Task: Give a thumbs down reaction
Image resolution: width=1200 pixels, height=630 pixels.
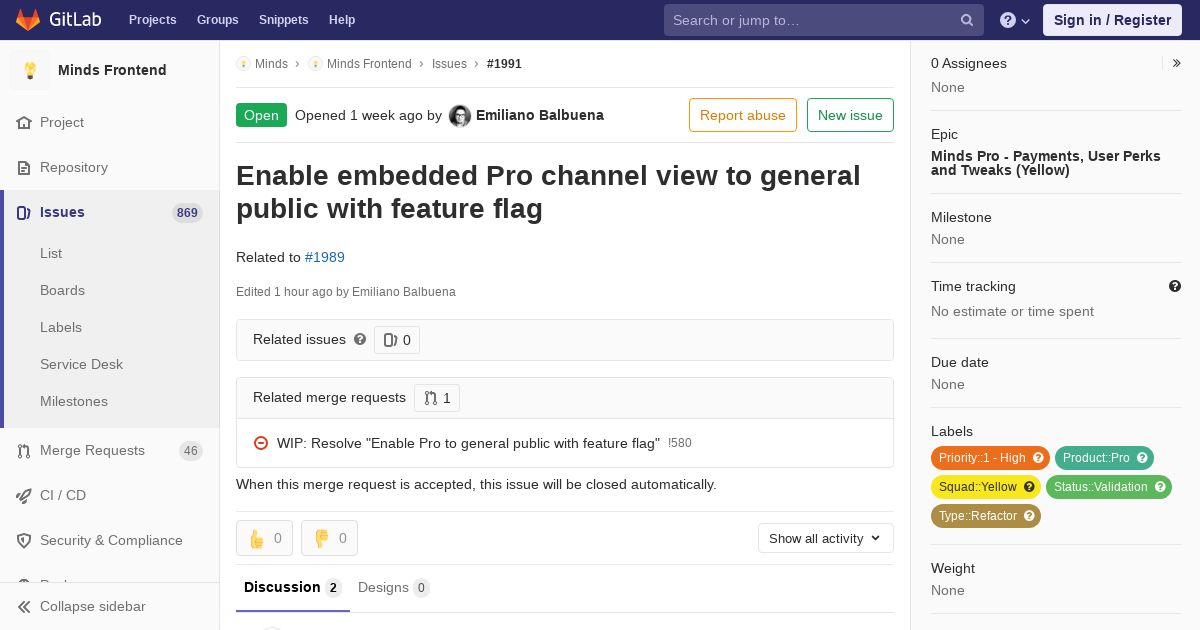Action: (x=329, y=538)
